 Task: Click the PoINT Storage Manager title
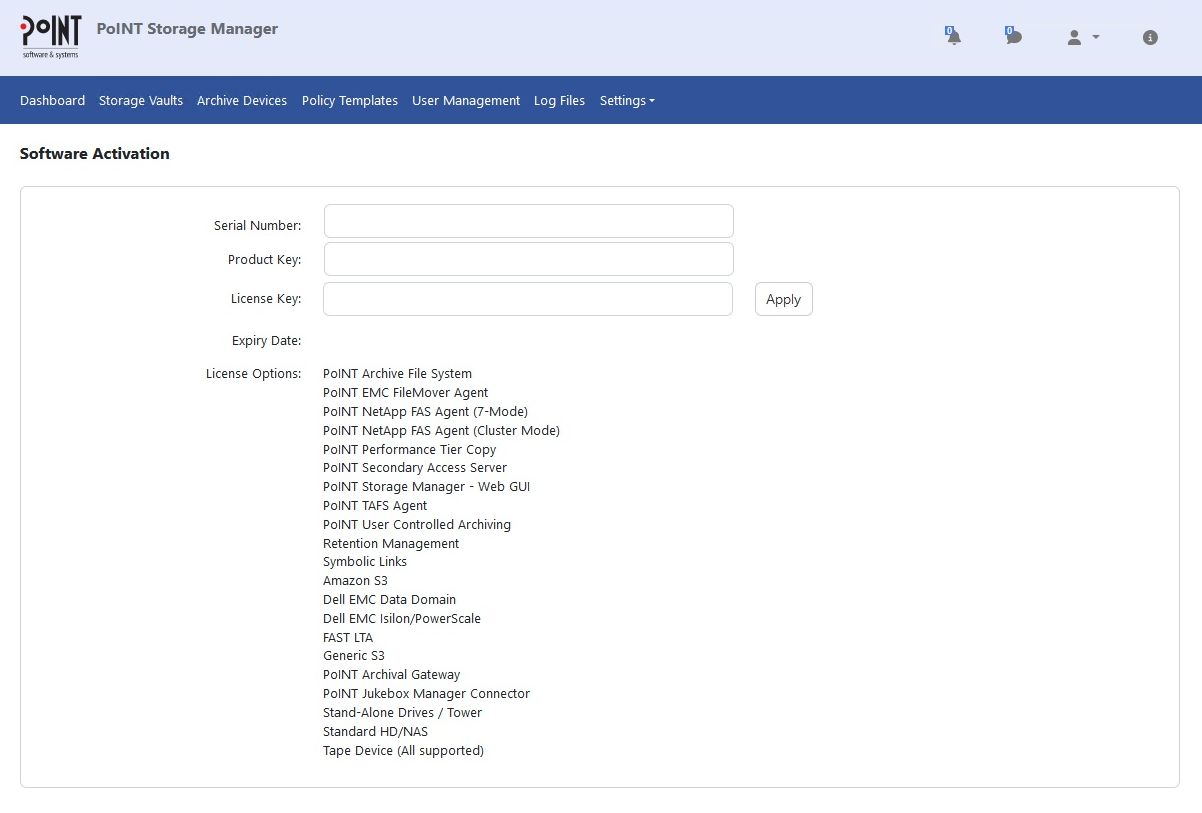click(x=187, y=29)
